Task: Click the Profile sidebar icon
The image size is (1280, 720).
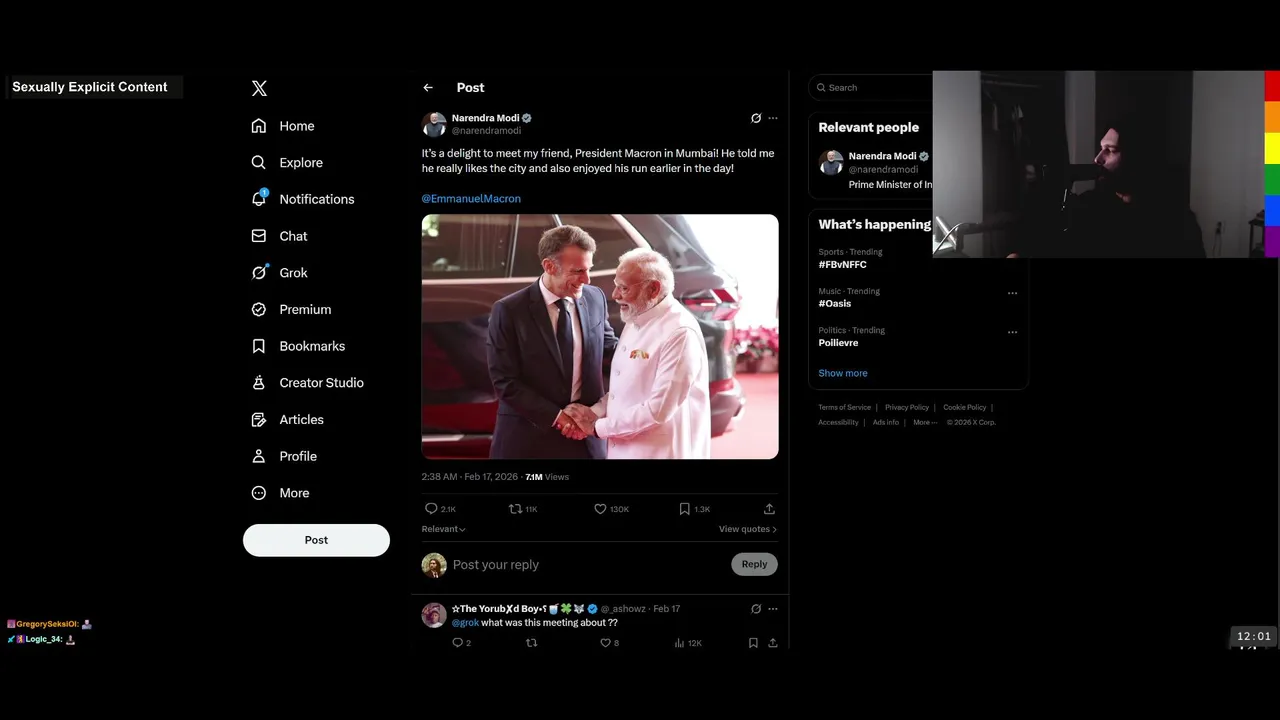Action: coord(259,456)
